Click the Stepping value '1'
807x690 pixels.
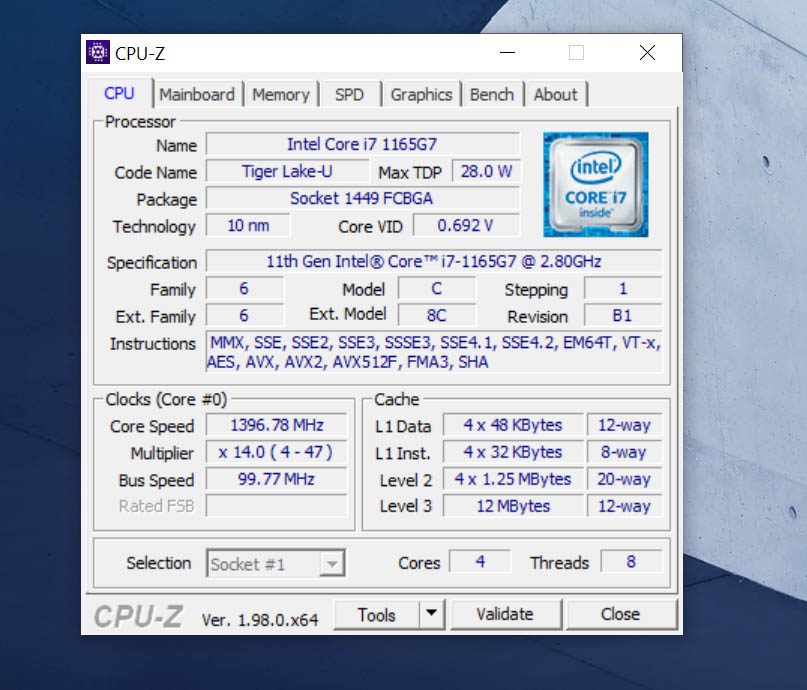623,289
